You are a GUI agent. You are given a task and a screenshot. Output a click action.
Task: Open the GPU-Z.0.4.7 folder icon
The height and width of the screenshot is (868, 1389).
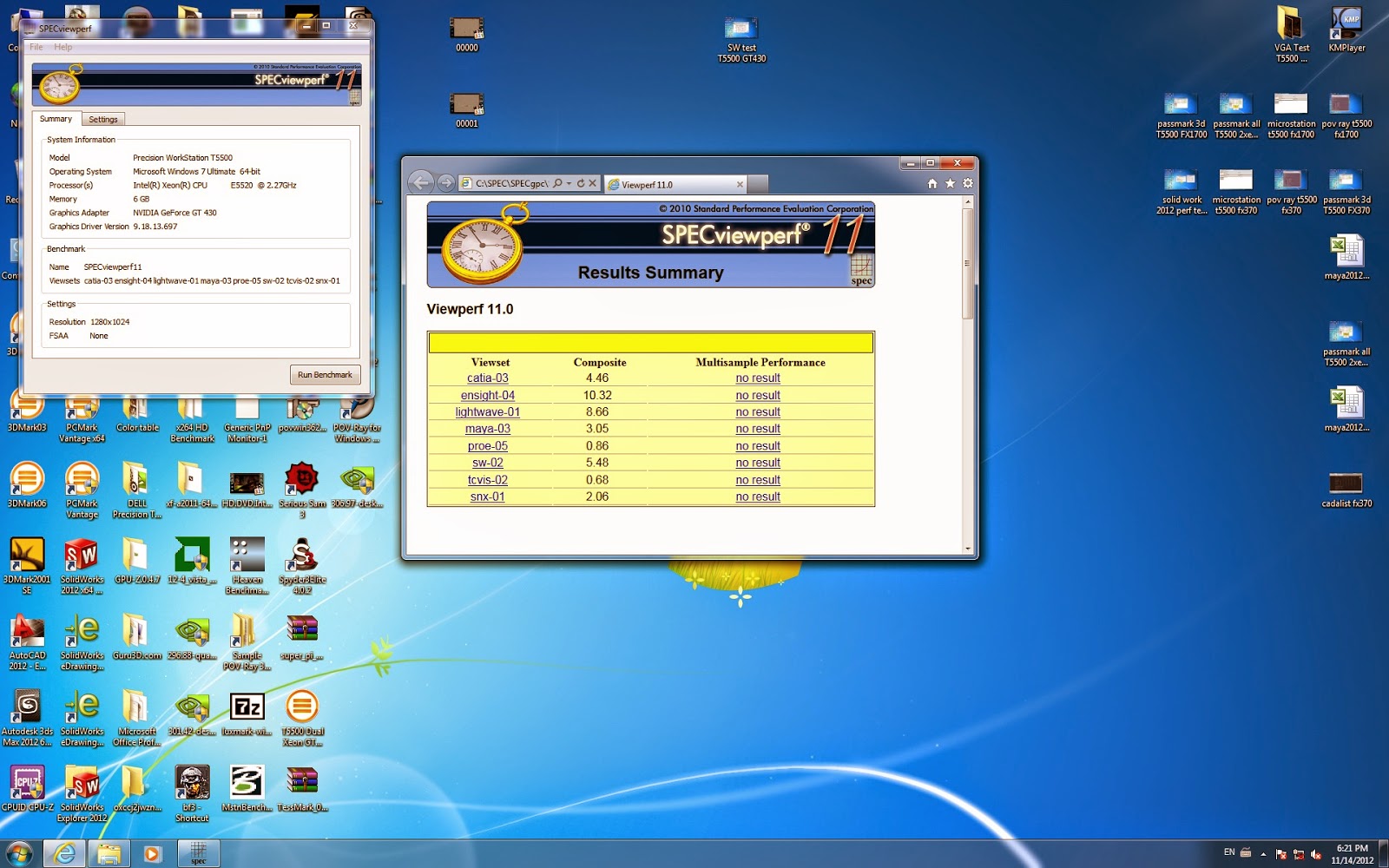[x=137, y=561]
